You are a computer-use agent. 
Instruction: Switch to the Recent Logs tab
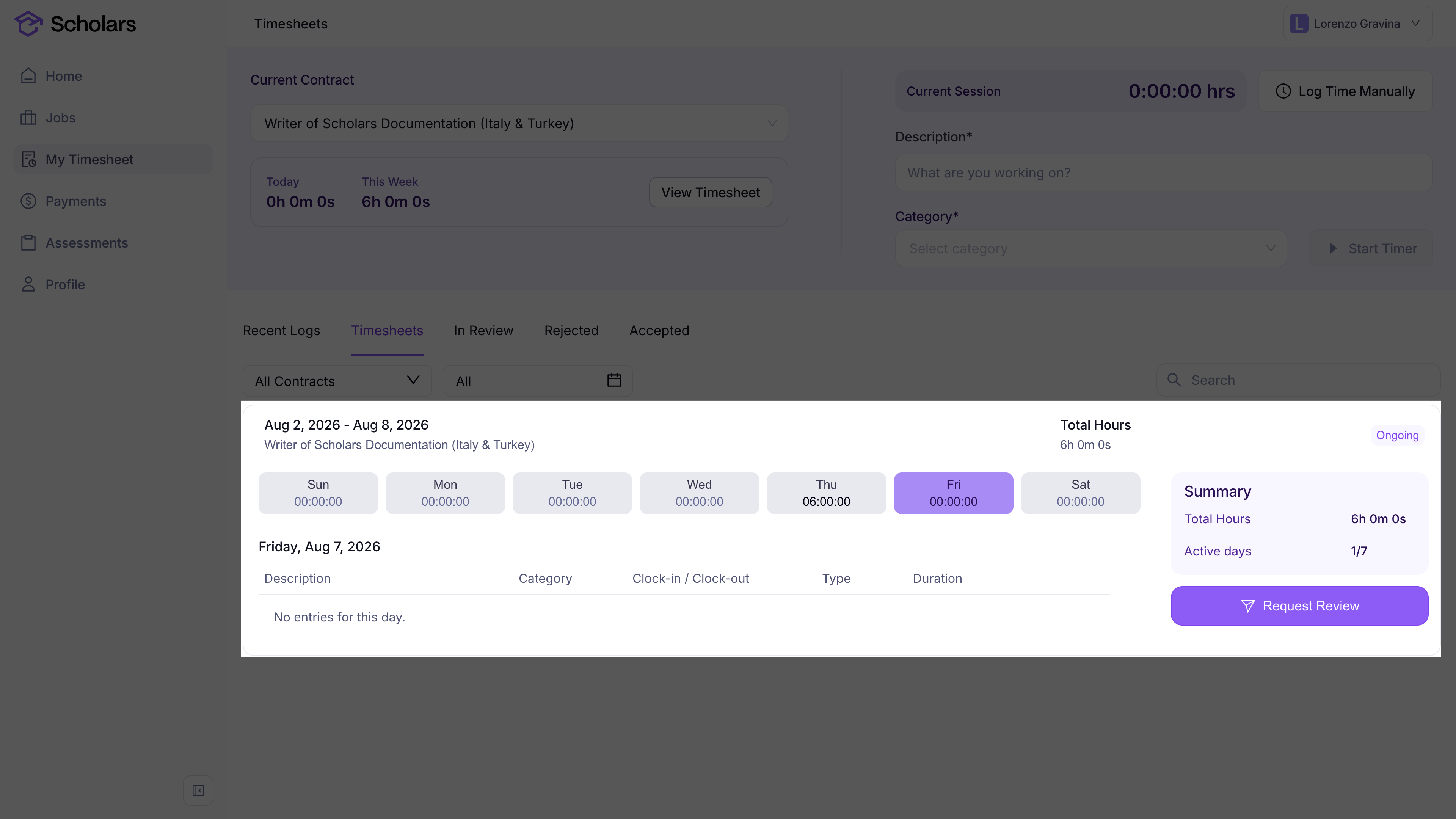[x=281, y=331]
